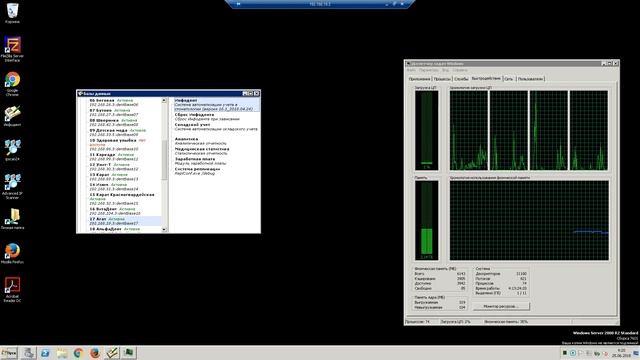Click the database list scrollbar thumb

164,160
